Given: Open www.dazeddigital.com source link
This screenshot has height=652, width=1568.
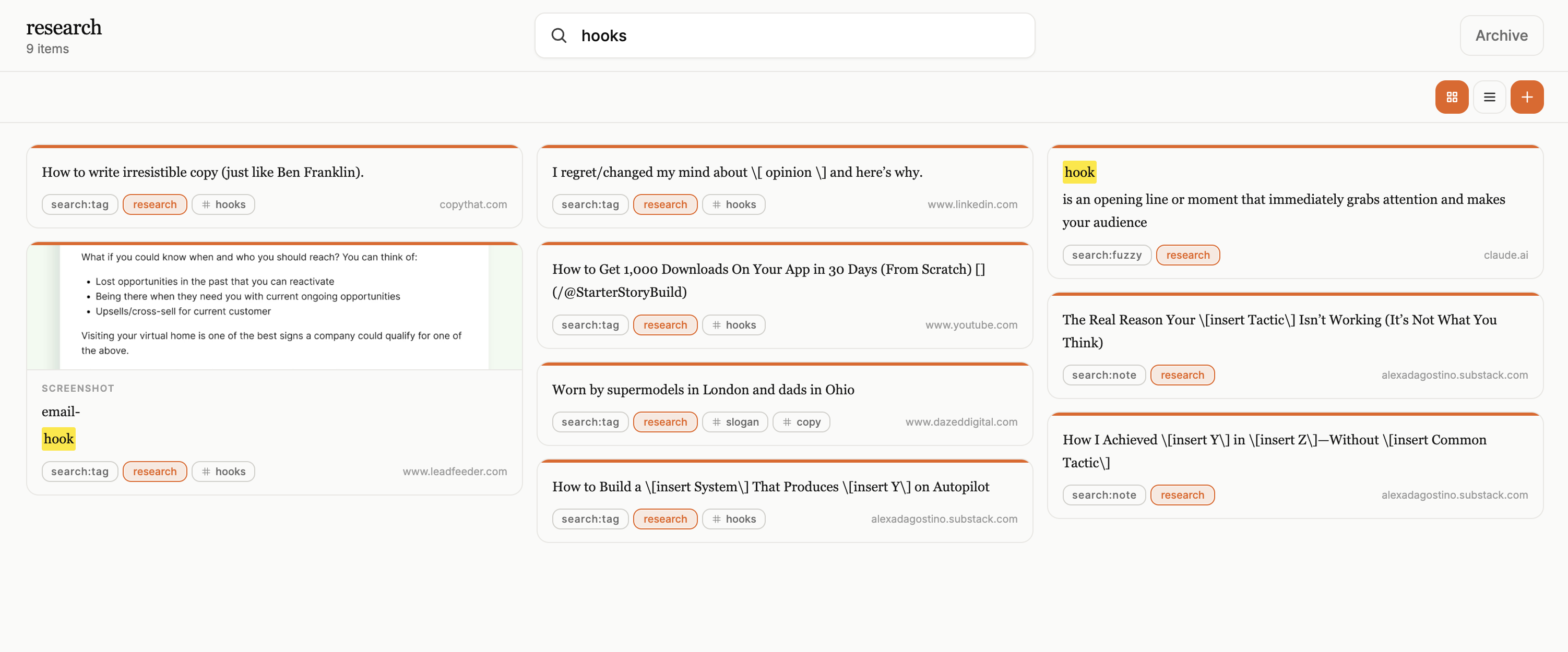Looking at the screenshot, I should (961, 421).
